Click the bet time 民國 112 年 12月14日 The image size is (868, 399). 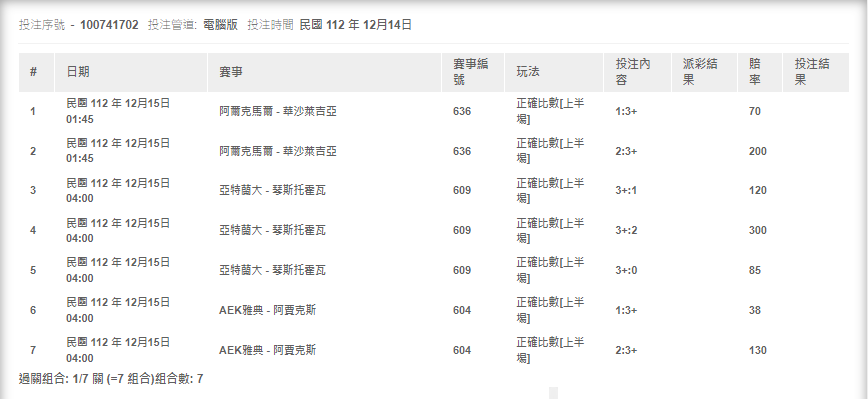point(355,25)
